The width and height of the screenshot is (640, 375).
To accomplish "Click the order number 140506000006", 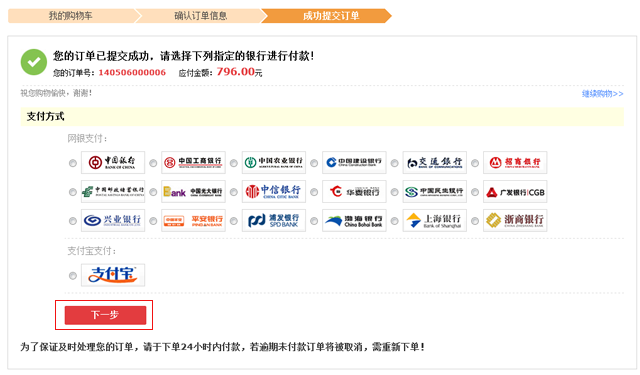I will [x=132, y=73].
